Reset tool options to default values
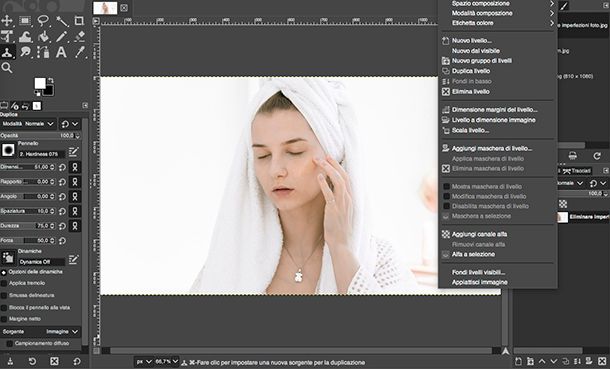 [x=77, y=361]
